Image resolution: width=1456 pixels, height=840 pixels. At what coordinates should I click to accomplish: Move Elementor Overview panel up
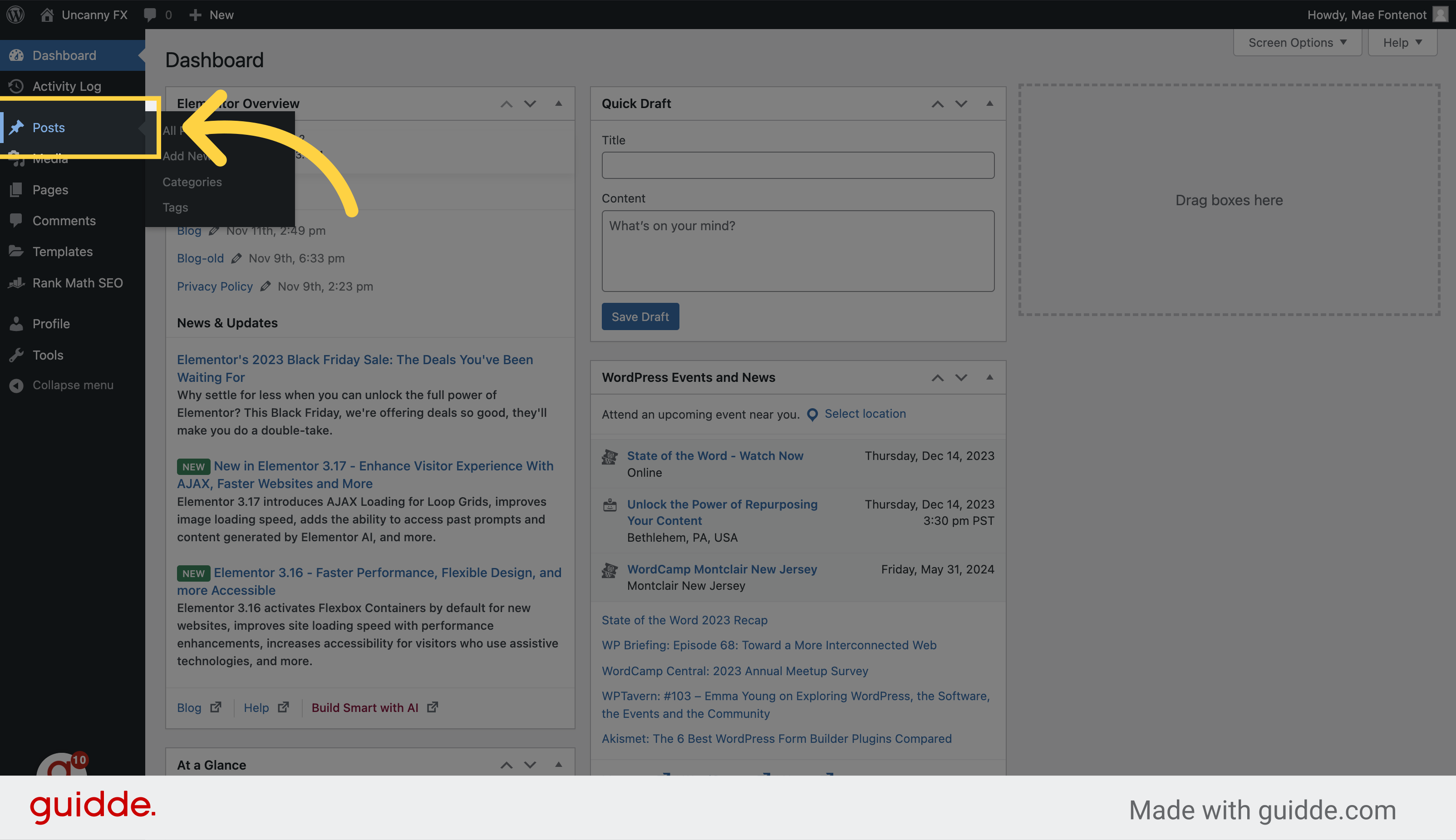[506, 104]
